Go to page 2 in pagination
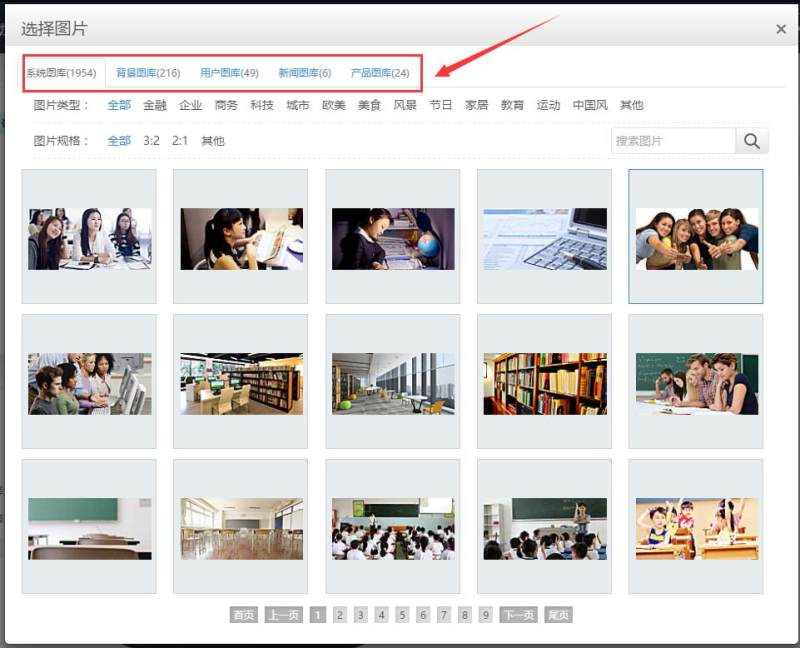The height and width of the screenshot is (648, 800). pyautogui.click(x=340, y=615)
